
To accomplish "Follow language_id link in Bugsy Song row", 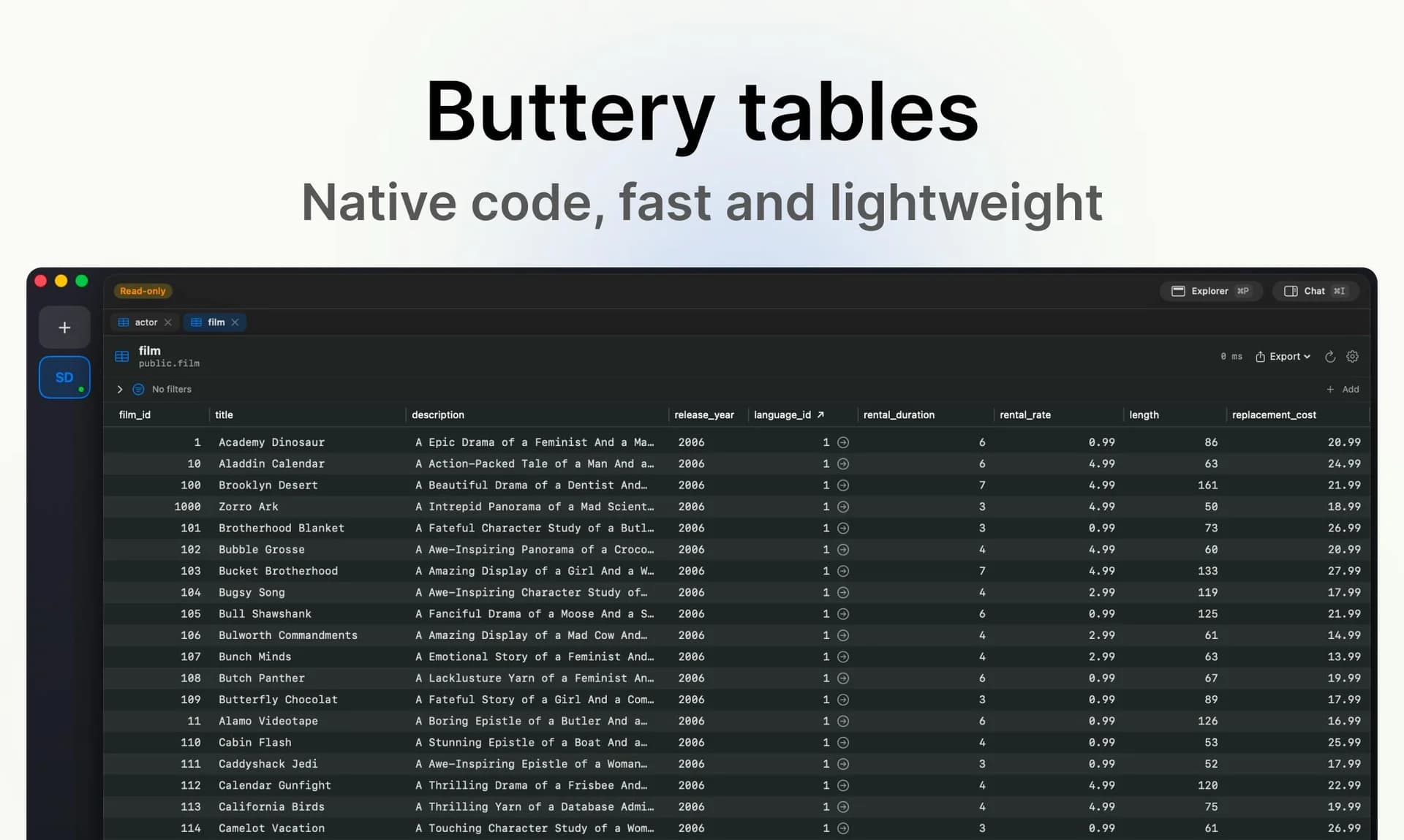I will coord(843,592).
